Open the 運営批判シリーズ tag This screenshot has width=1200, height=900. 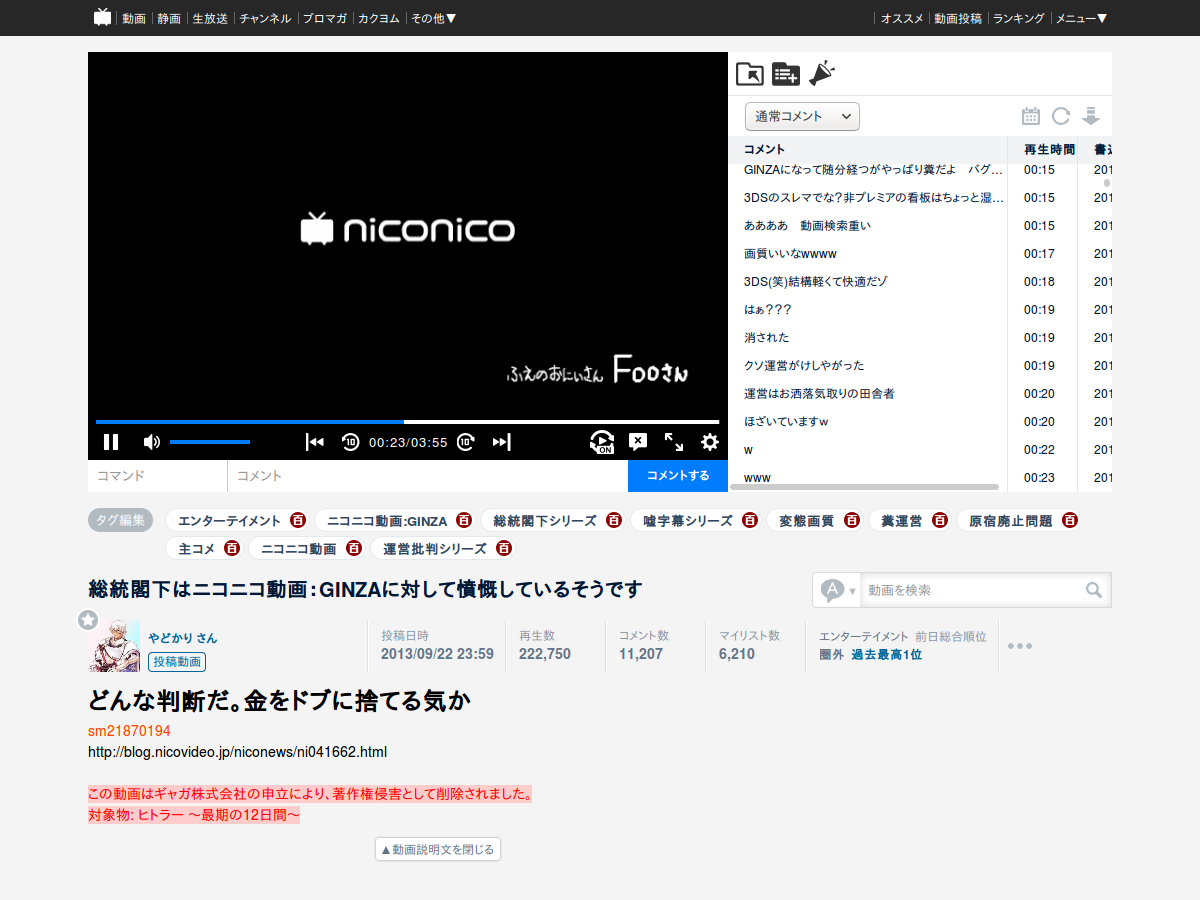point(435,549)
